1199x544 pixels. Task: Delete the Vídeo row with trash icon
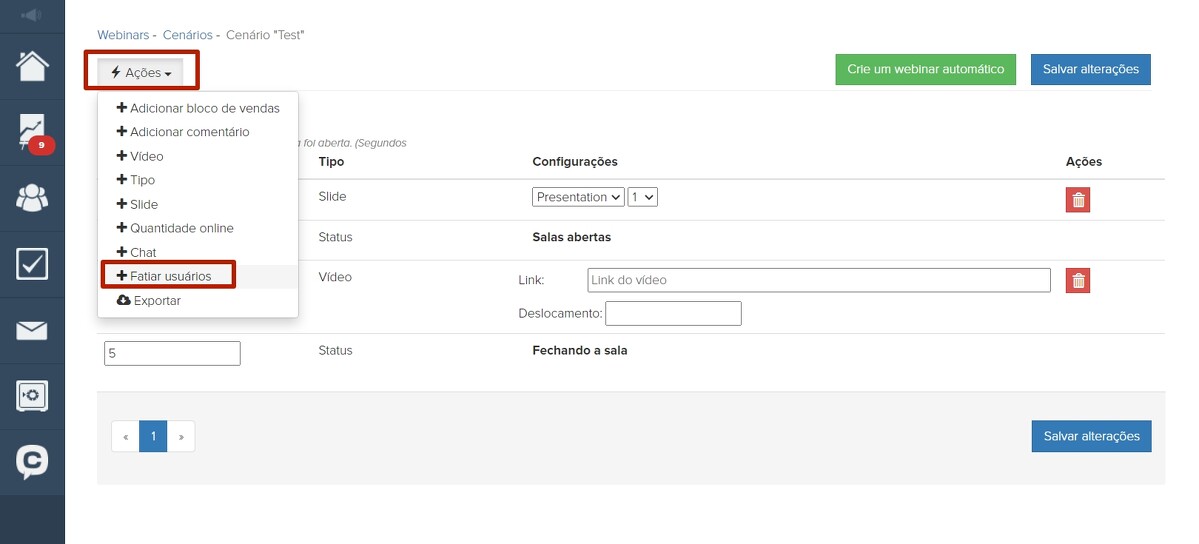[1077, 280]
